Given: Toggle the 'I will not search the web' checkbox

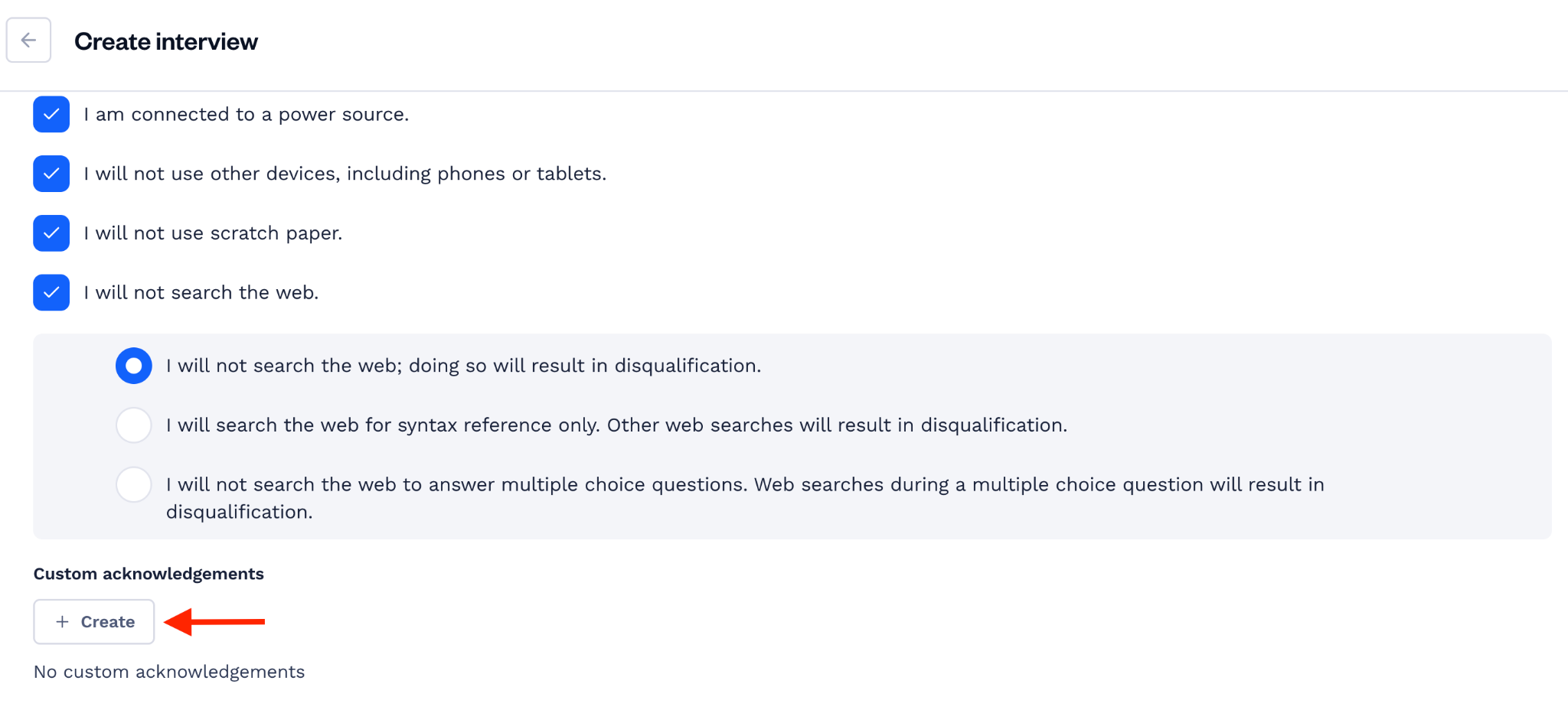Looking at the screenshot, I should 51,292.
